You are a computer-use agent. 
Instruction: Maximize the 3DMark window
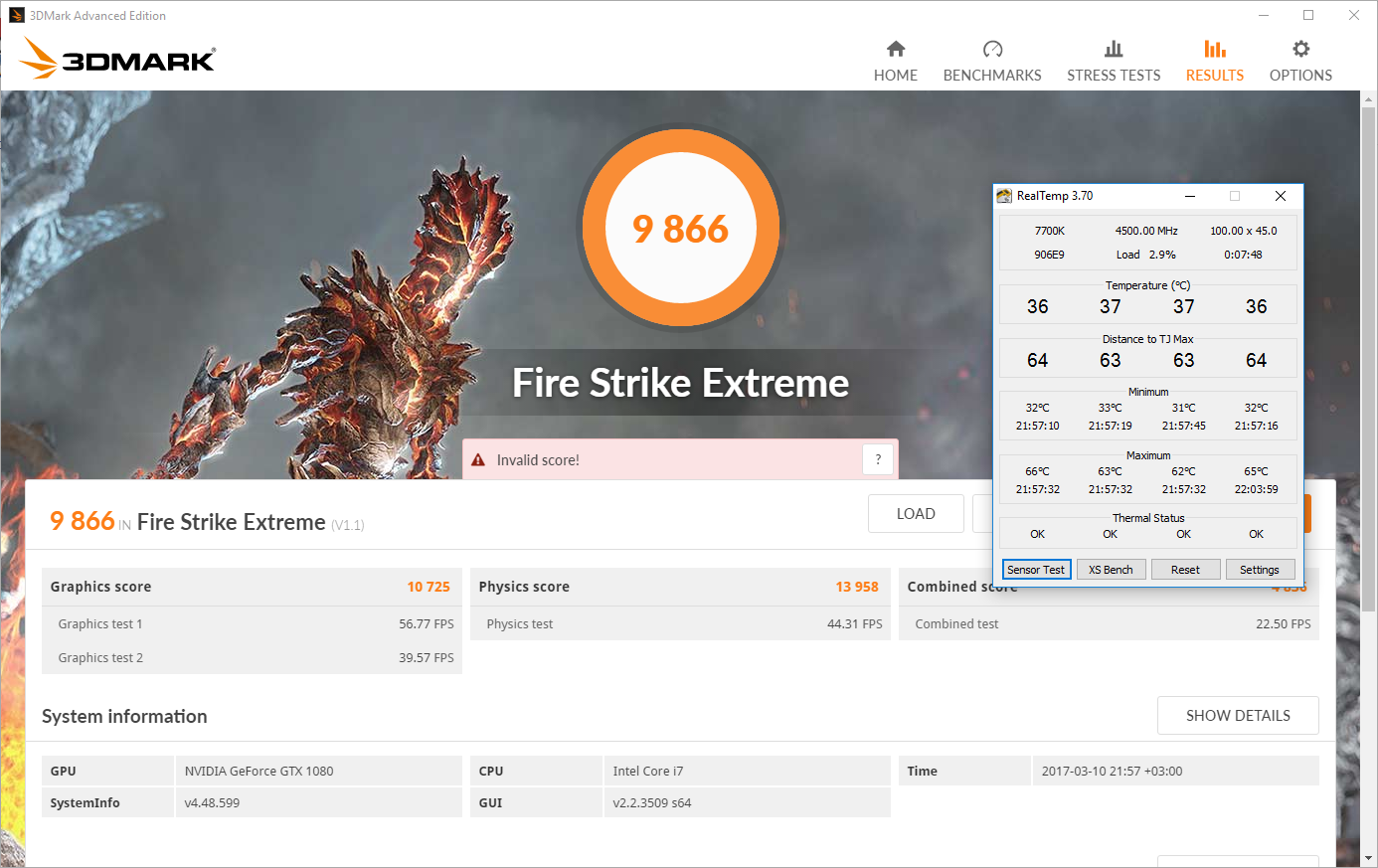click(x=1308, y=15)
